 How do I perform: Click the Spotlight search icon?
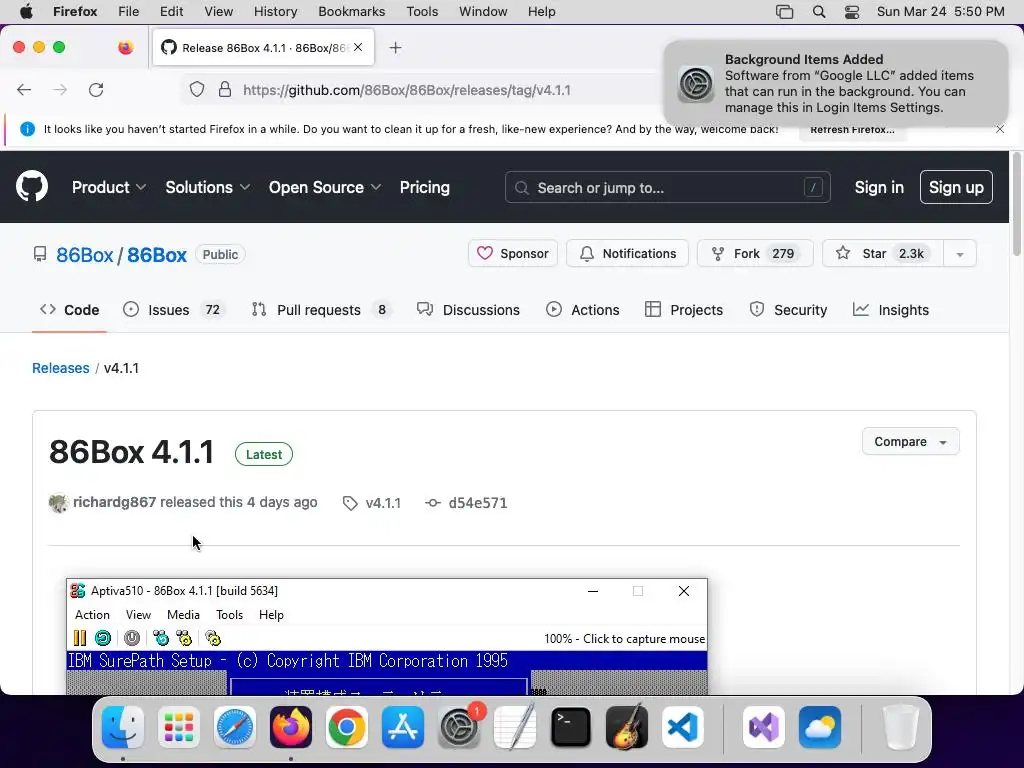[818, 12]
